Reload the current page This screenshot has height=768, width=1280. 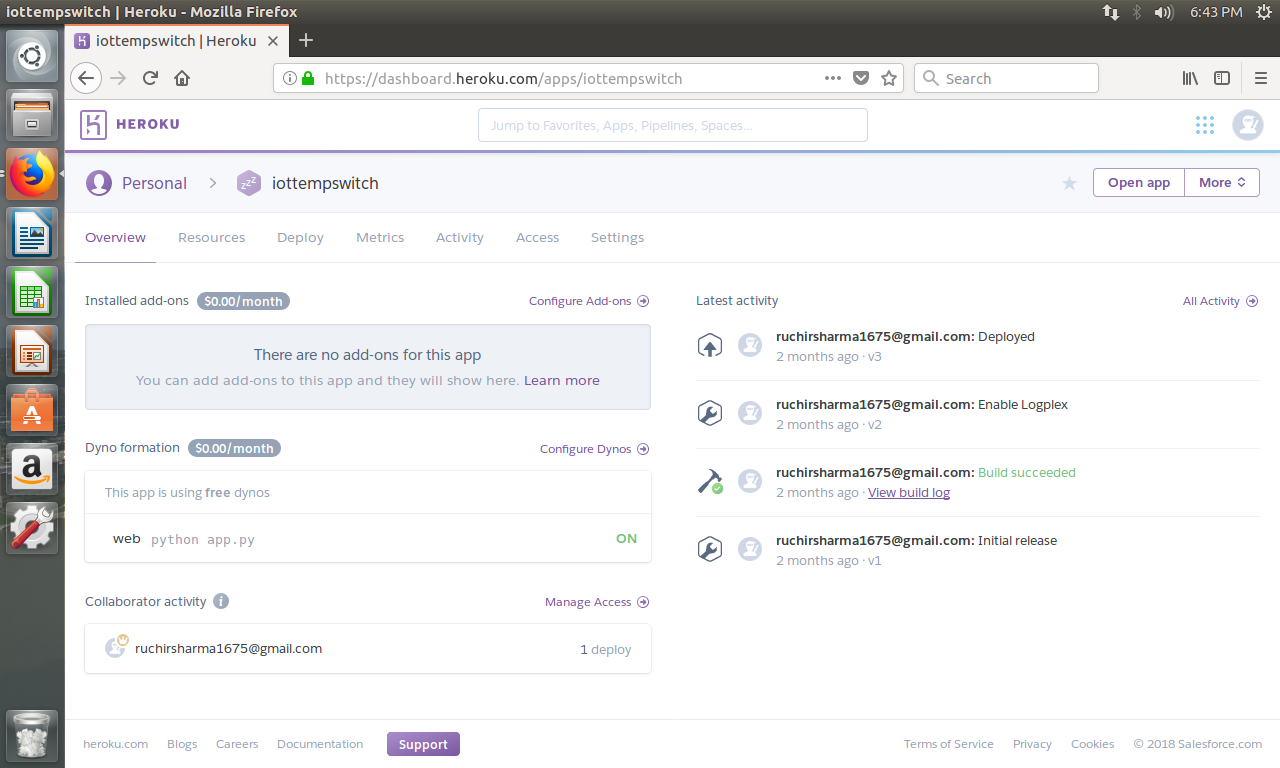[x=150, y=78]
